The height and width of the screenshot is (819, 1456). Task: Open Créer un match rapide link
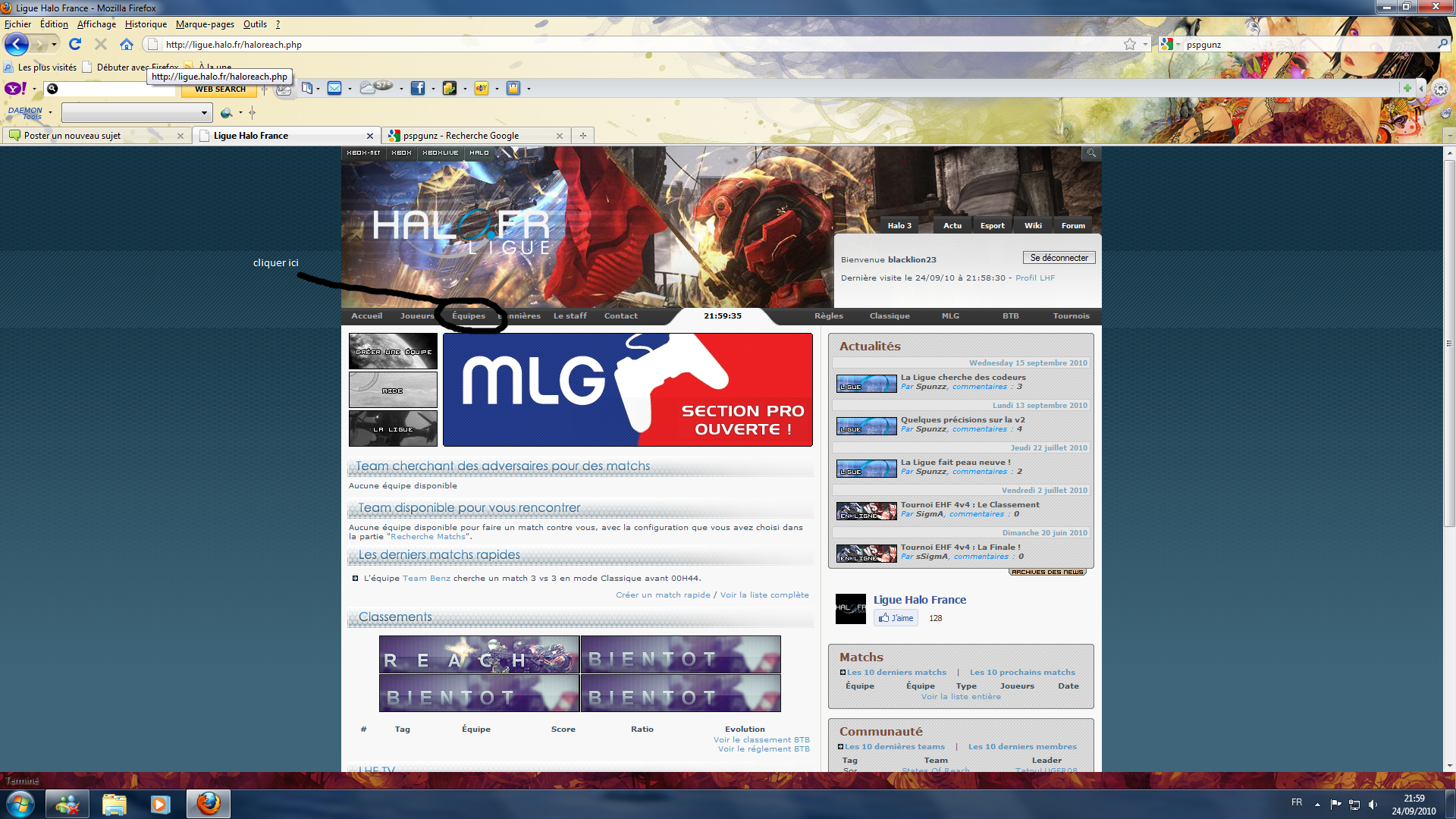click(x=663, y=595)
